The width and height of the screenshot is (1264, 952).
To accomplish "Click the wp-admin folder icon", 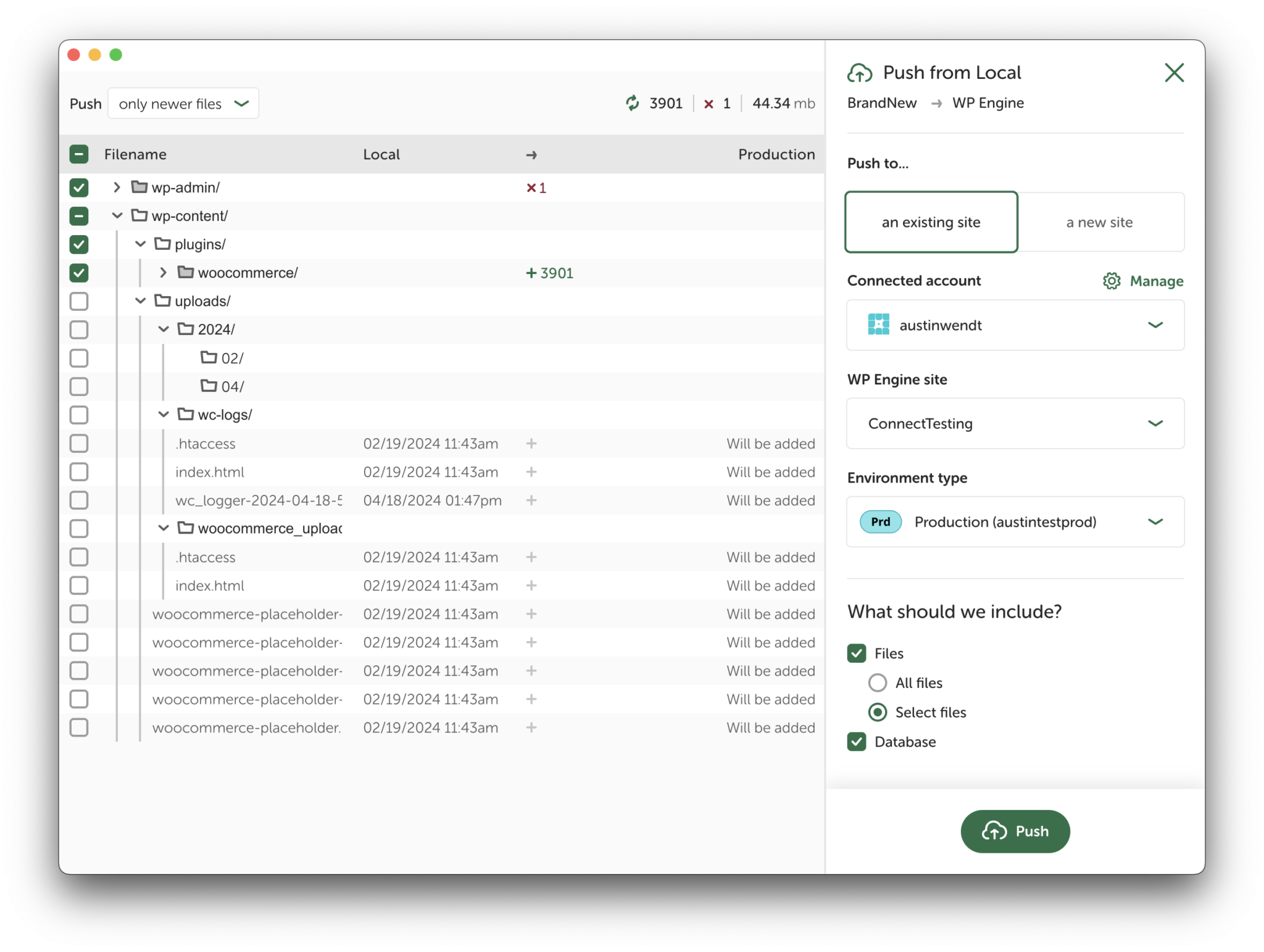I will pos(139,187).
